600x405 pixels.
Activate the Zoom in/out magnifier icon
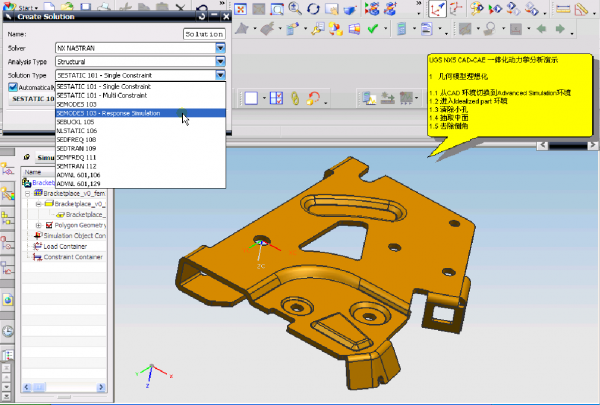[x=295, y=8]
